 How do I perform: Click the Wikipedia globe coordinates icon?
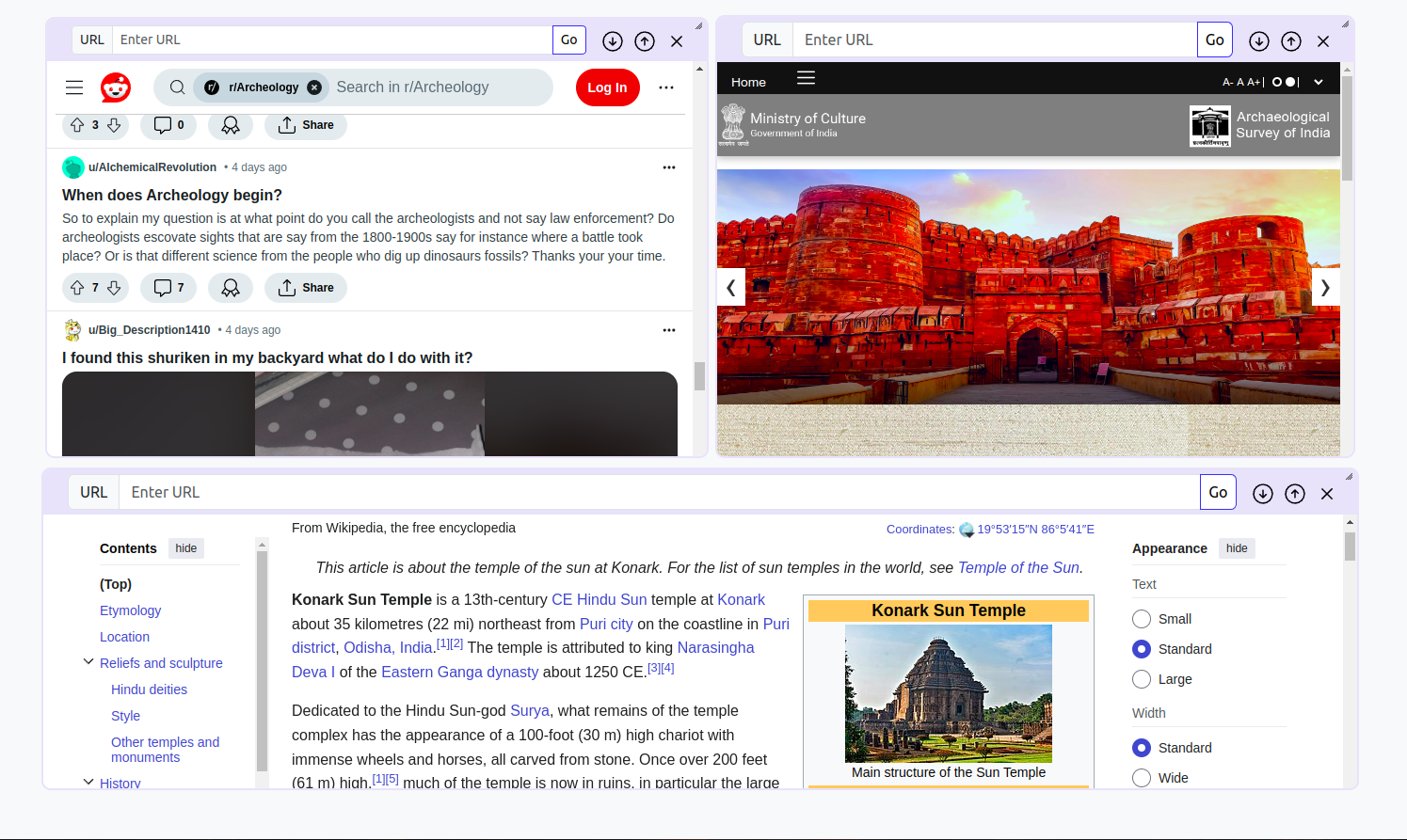pos(967,529)
